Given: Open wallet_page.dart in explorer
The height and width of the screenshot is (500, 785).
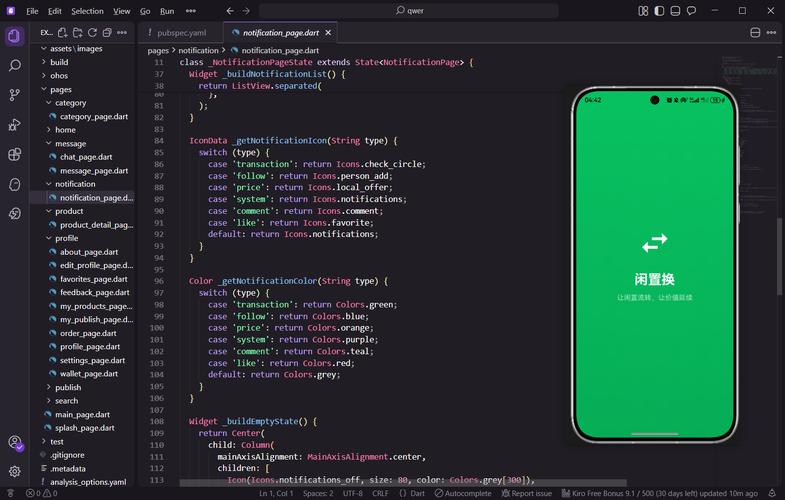Looking at the screenshot, I should (x=89, y=374).
